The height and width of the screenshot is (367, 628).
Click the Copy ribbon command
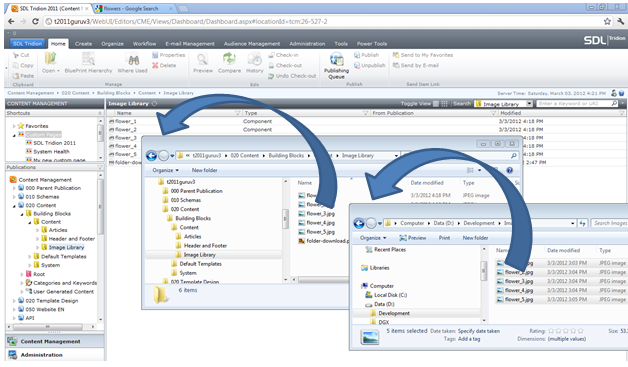tap(23, 65)
